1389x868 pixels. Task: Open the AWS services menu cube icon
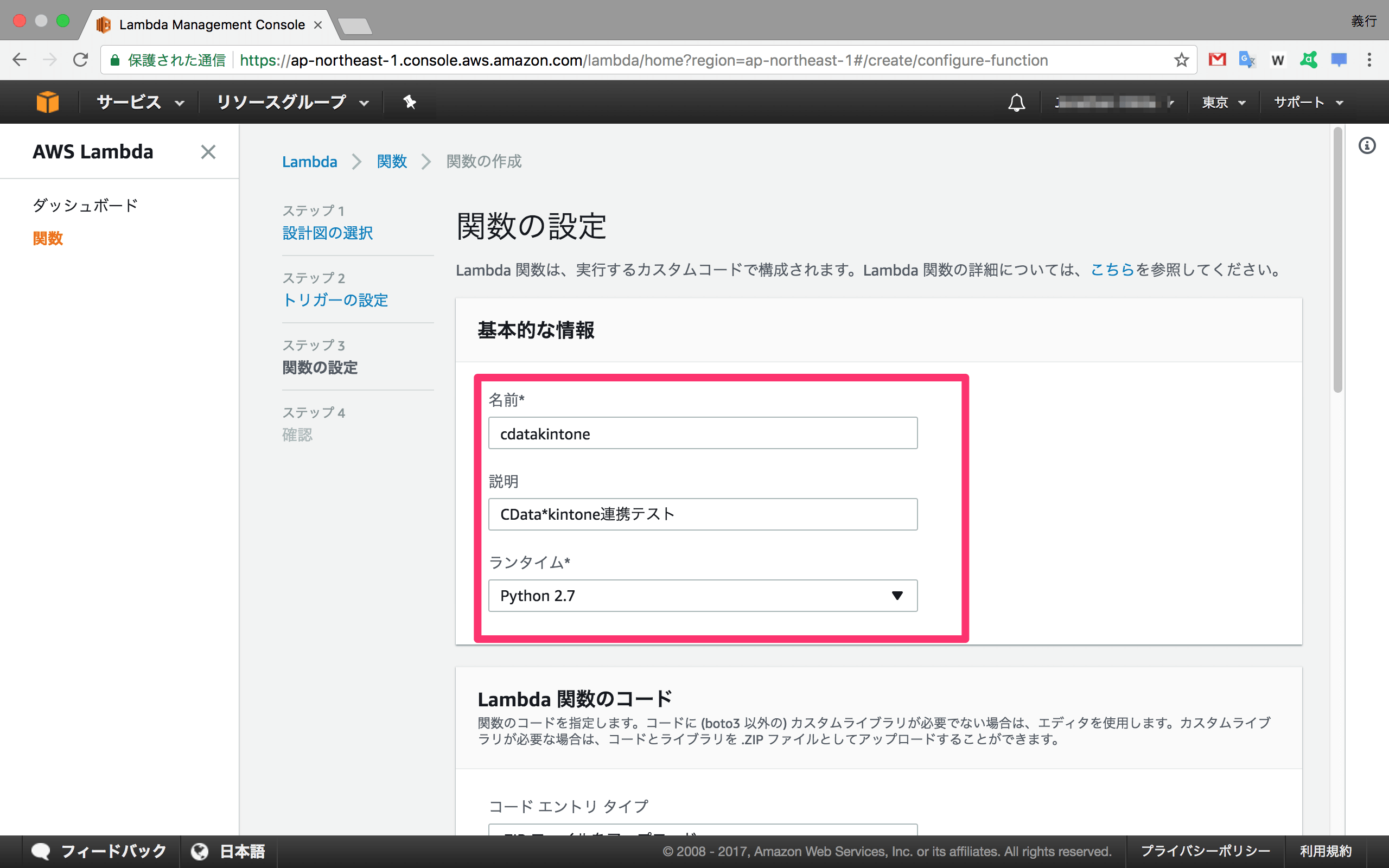point(48,101)
